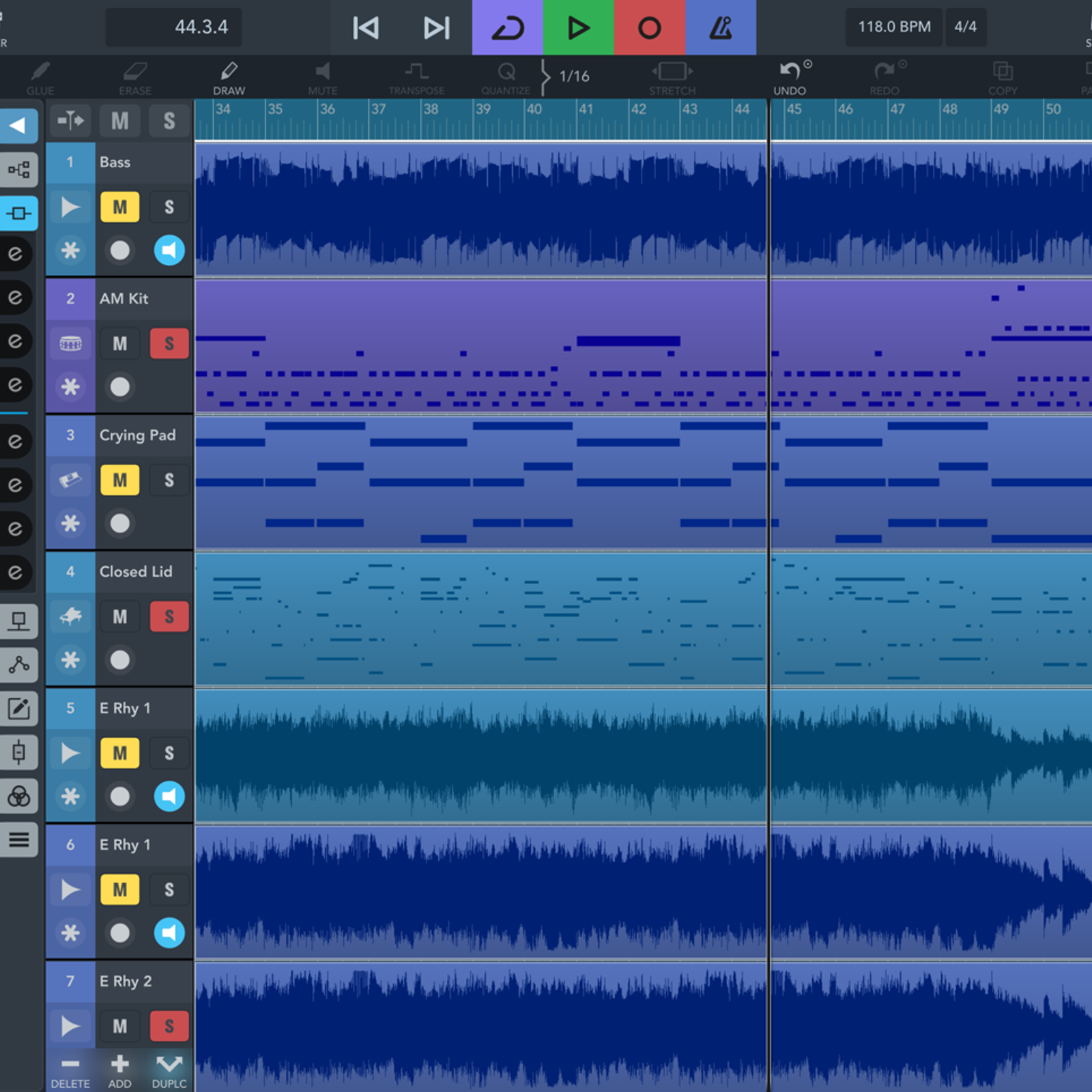Delete the selected track
1092x1092 pixels.
pos(70,1072)
